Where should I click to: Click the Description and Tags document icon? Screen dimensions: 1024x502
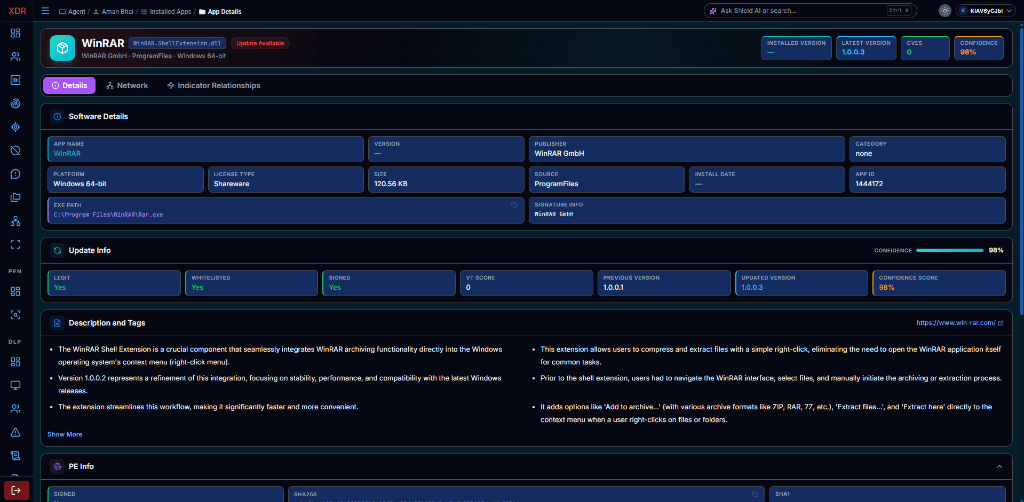(x=57, y=322)
